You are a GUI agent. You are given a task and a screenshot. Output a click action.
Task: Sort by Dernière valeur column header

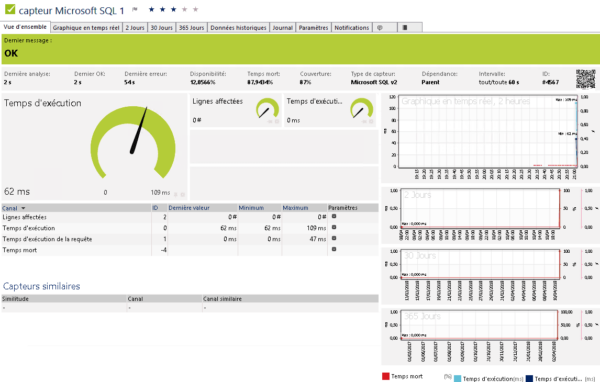189,208
